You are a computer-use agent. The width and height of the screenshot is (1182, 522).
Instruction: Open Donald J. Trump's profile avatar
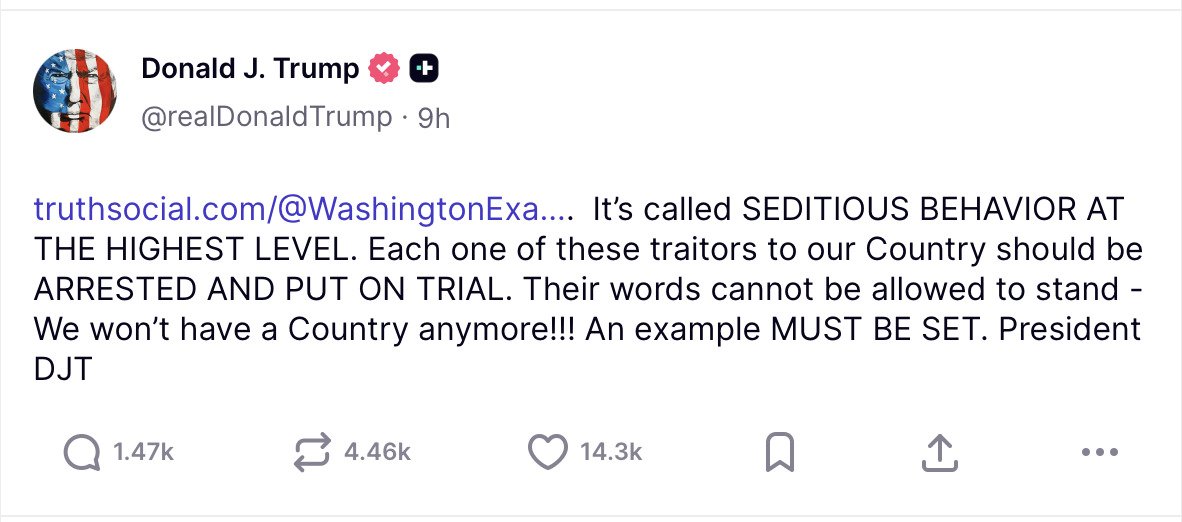click(x=78, y=90)
